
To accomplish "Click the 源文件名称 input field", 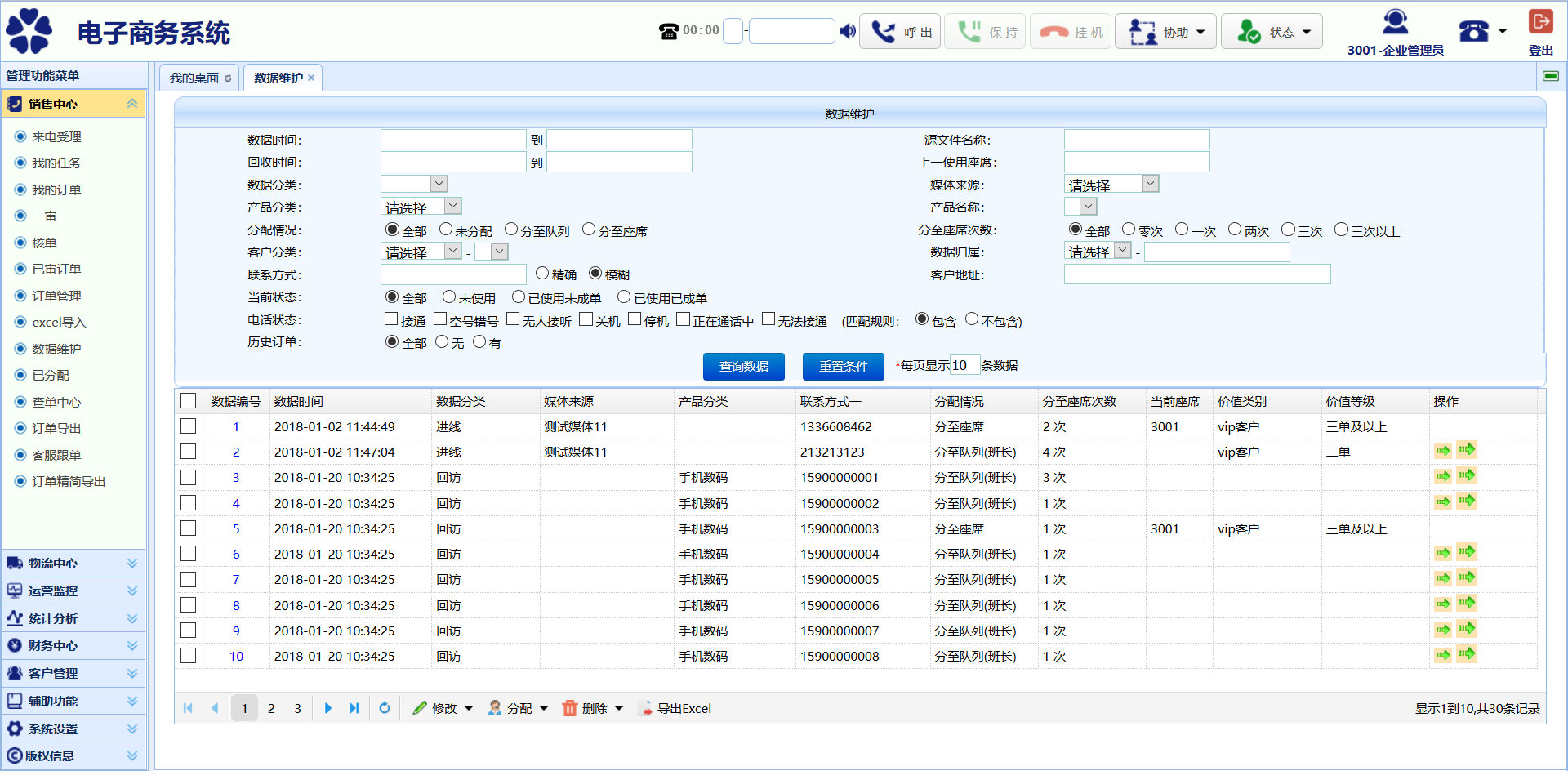I will point(1137,140).
